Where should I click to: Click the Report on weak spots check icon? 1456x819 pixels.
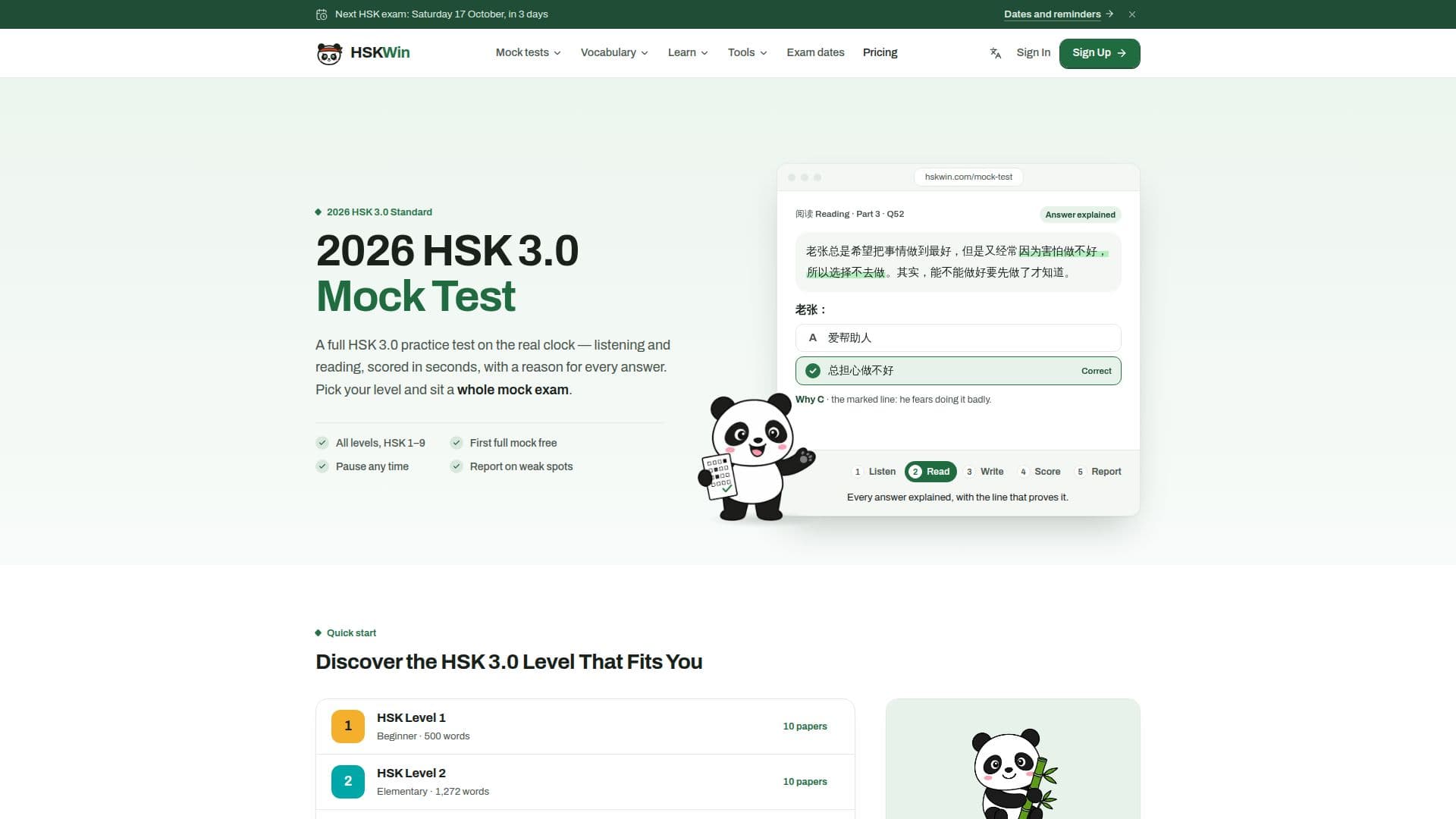click(457, 466)
